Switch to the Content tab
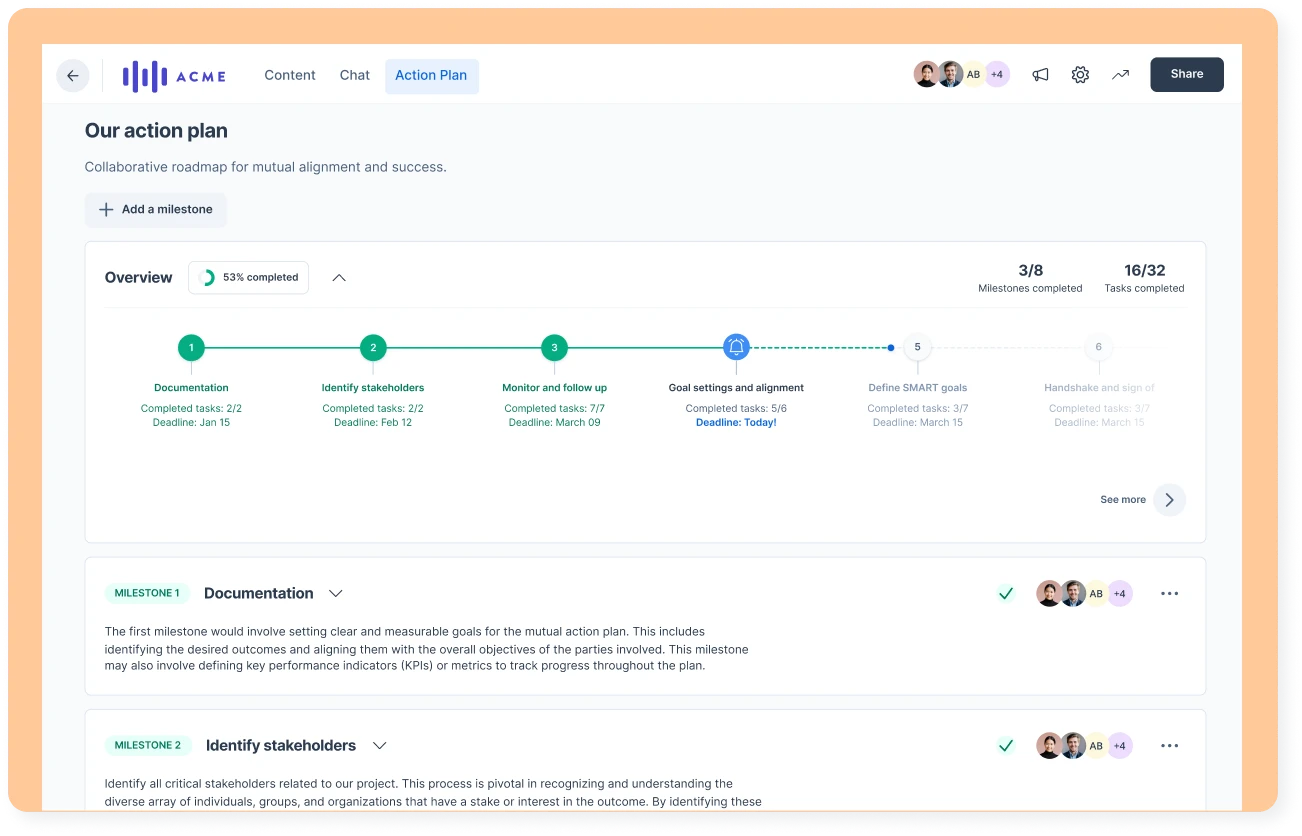 point(290,75)
